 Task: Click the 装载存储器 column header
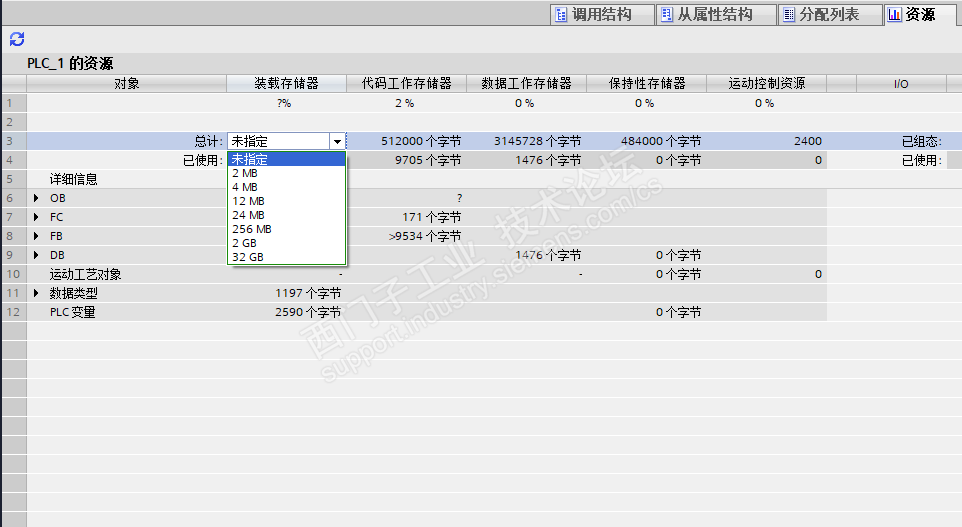[287, 83]
